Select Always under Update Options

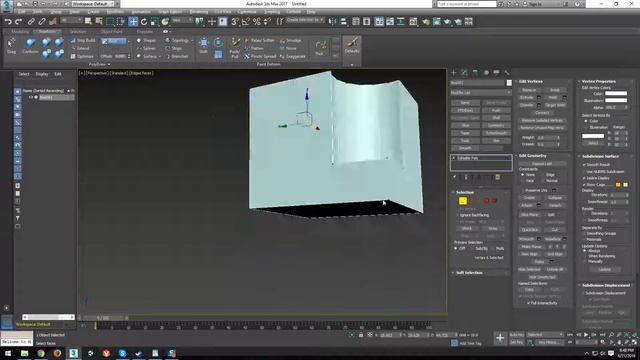585,251
